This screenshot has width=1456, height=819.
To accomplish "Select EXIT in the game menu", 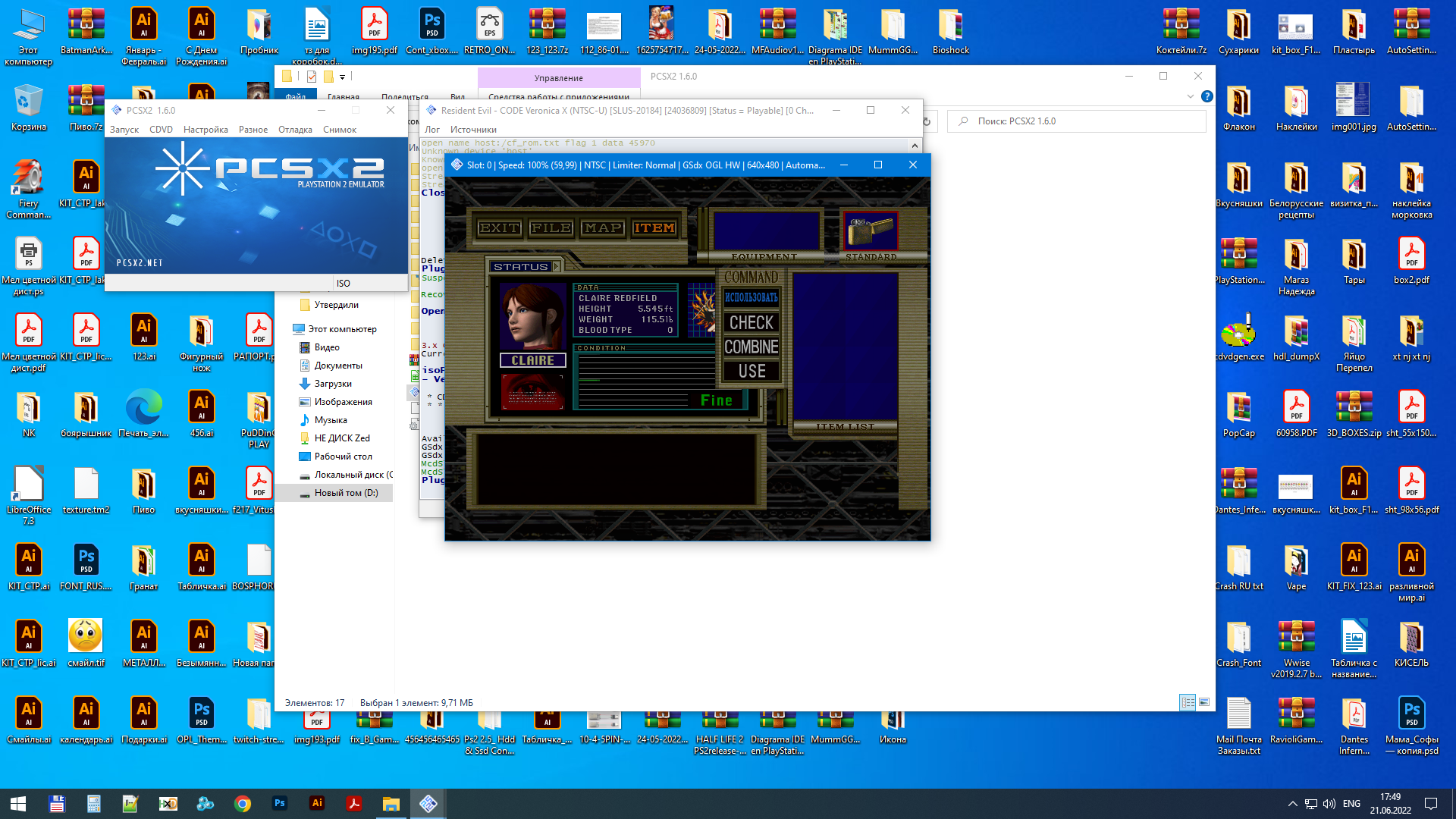I will (x=499, y=227).
